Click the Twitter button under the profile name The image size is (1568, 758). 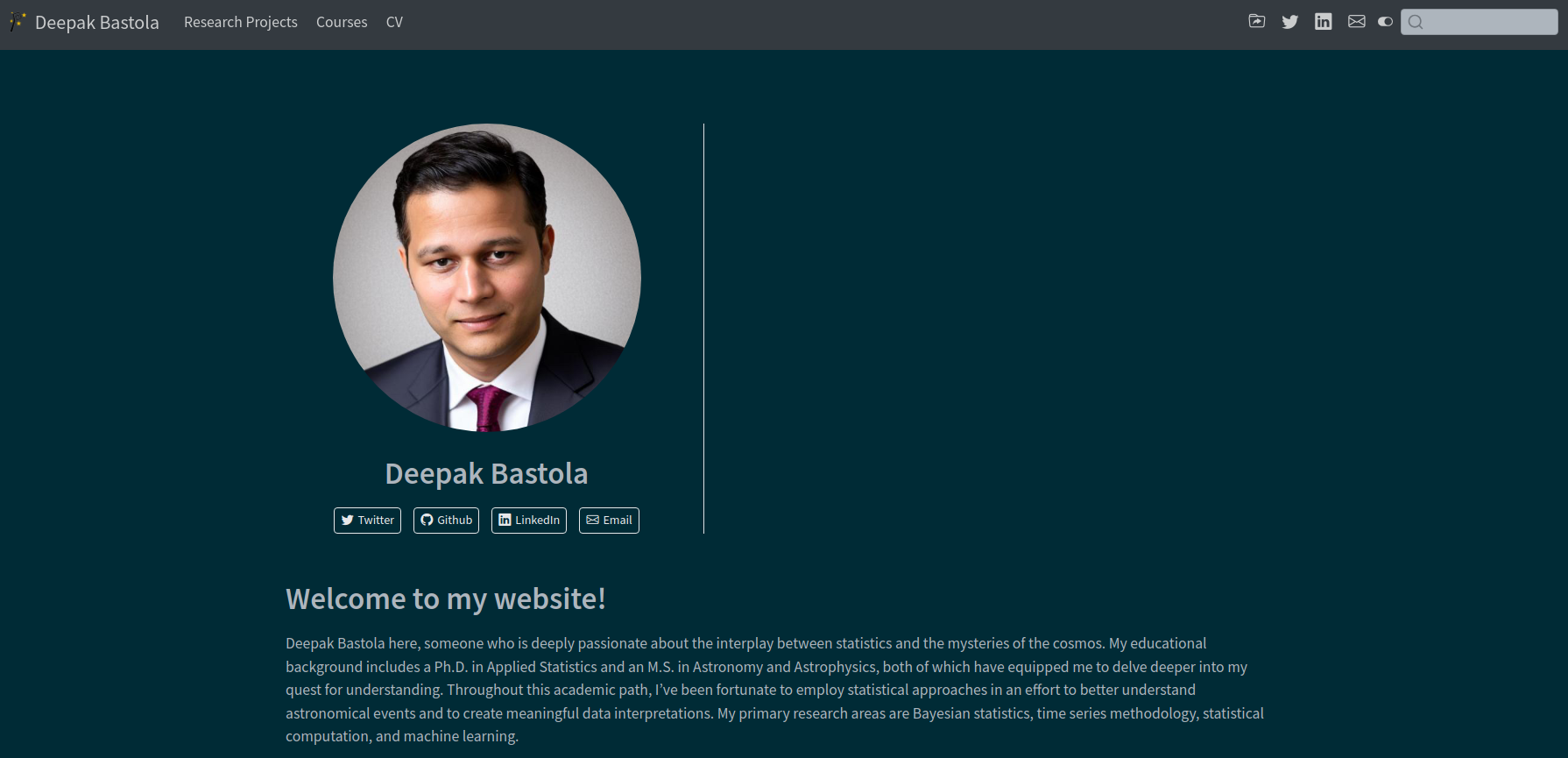click(x=367, y=520)
